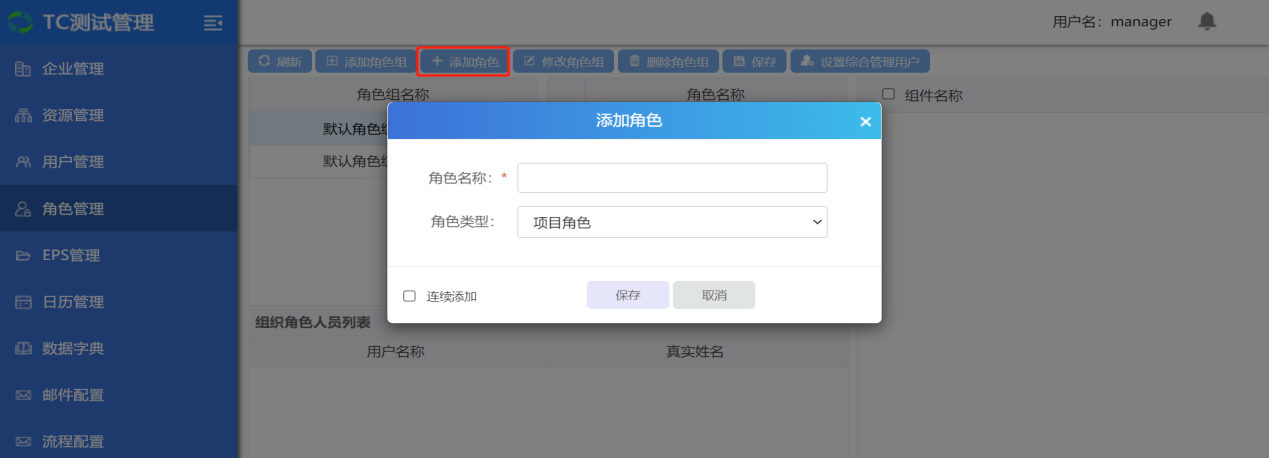Click 设置综合管理用户 toolbar button
Screen dimensions: 1269x458
[x=860, y=61]
